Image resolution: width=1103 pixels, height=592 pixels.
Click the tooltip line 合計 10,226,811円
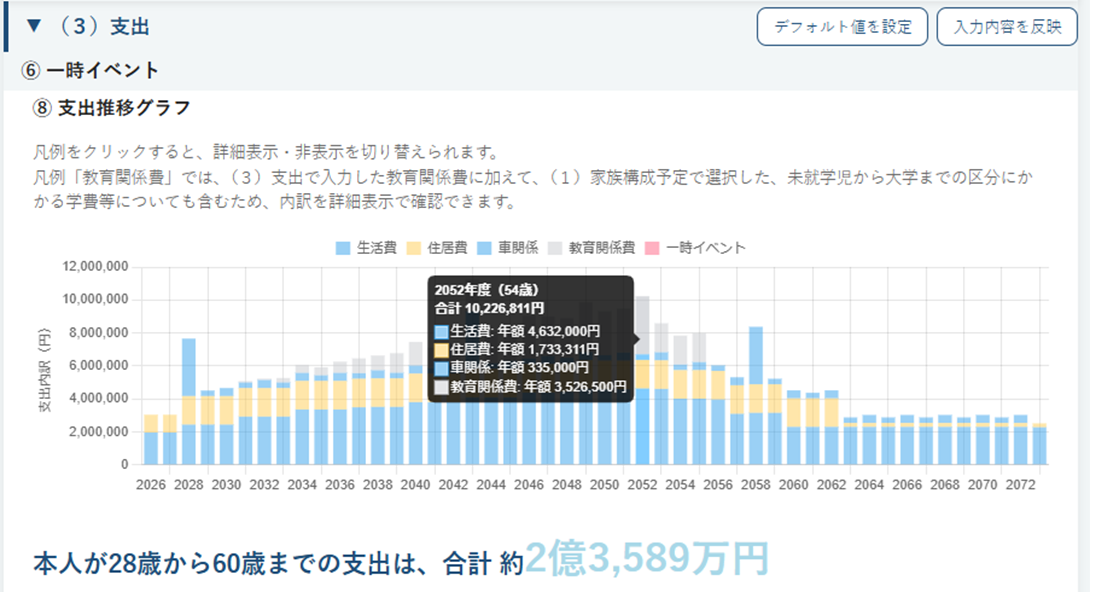coord(489,308)
